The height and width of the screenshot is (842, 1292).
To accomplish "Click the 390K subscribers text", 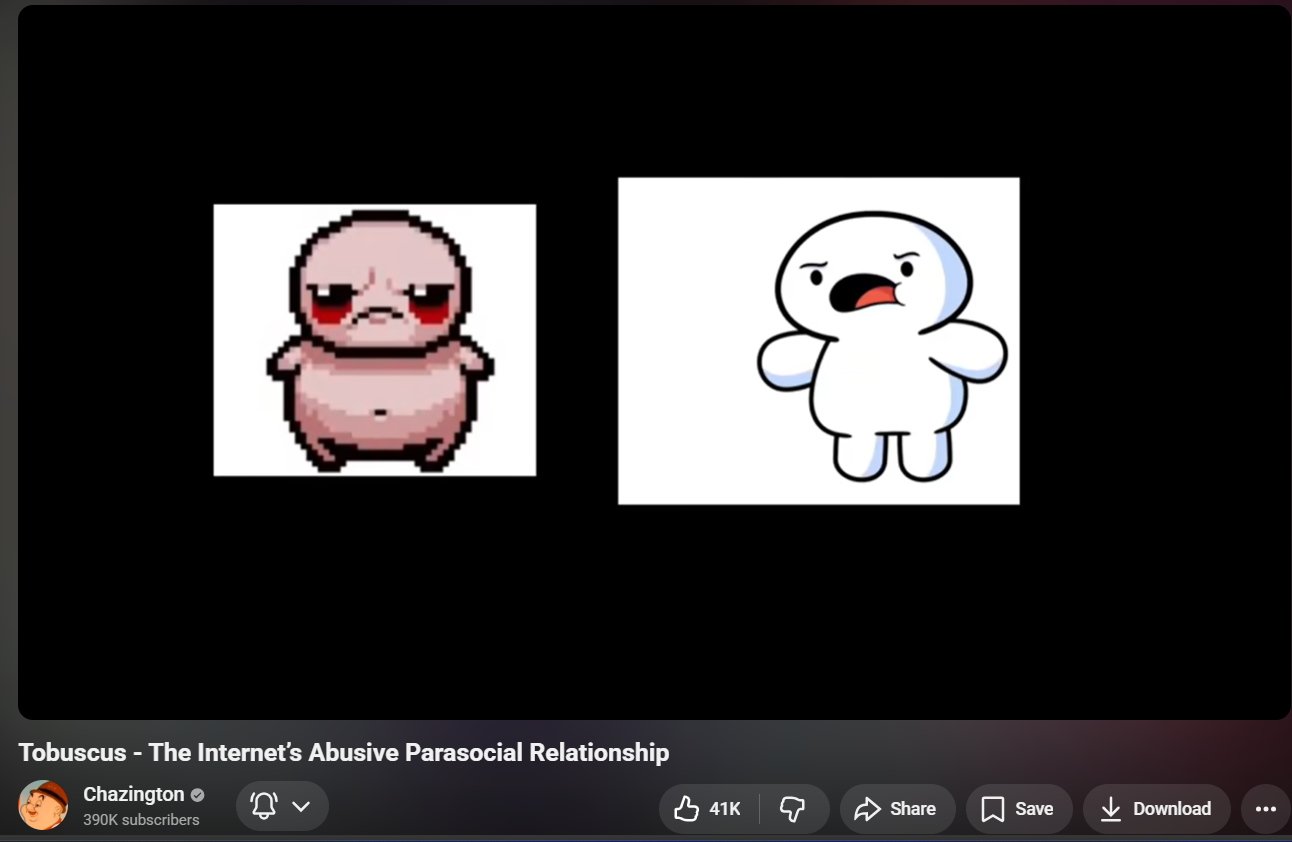I will [x=141, y=820].
